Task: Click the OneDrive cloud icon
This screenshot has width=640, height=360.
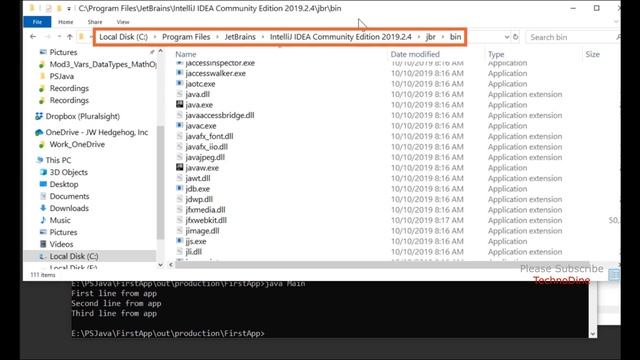Action: [39, 132]
